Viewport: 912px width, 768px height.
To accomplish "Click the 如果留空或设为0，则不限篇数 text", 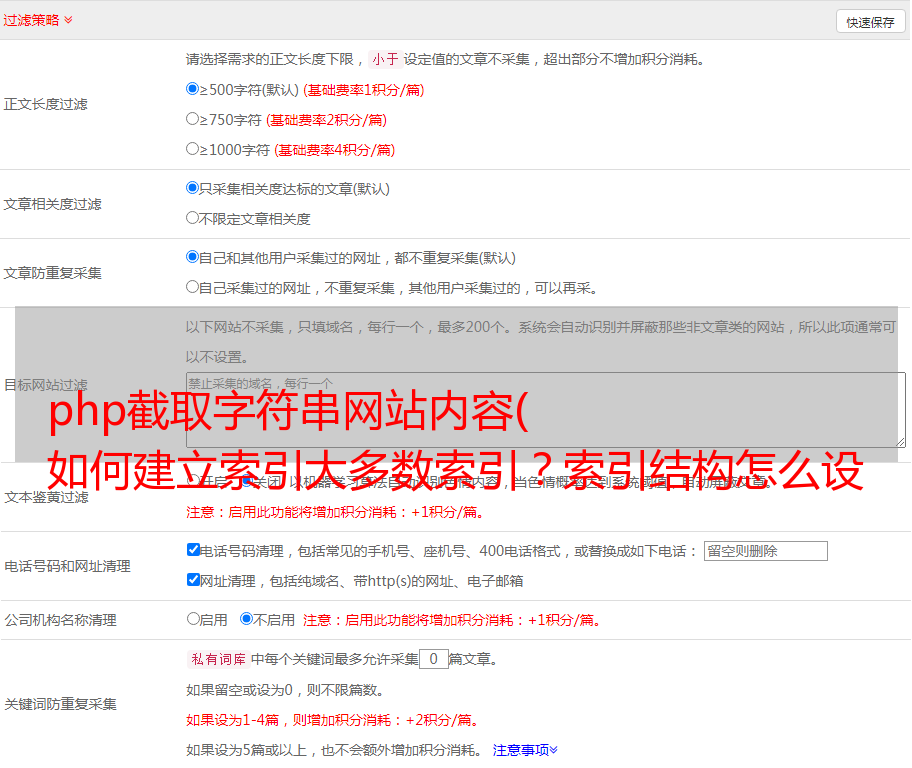I will [285, 691].
